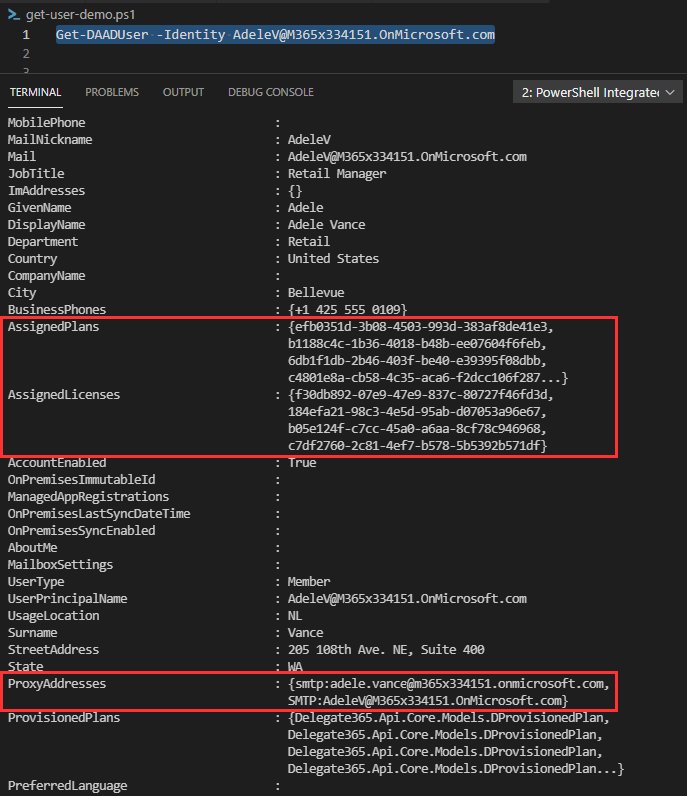Image resolution: width=687 pixels, height=796 pixels.
Task: Switch to the TERMINAL panel tab
Action: pos(35,92)
